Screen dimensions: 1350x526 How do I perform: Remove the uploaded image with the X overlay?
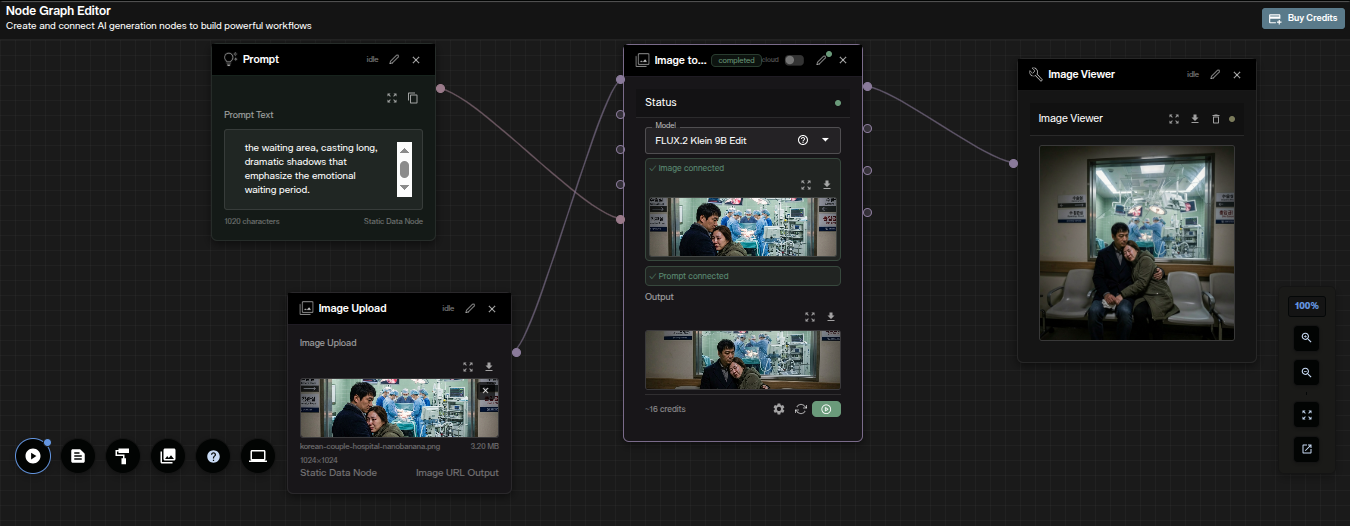(486, 391)
